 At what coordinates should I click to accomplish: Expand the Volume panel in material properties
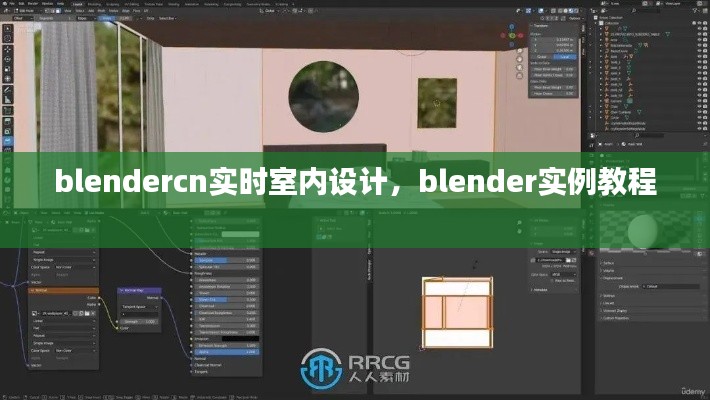[x=609, y=269]
